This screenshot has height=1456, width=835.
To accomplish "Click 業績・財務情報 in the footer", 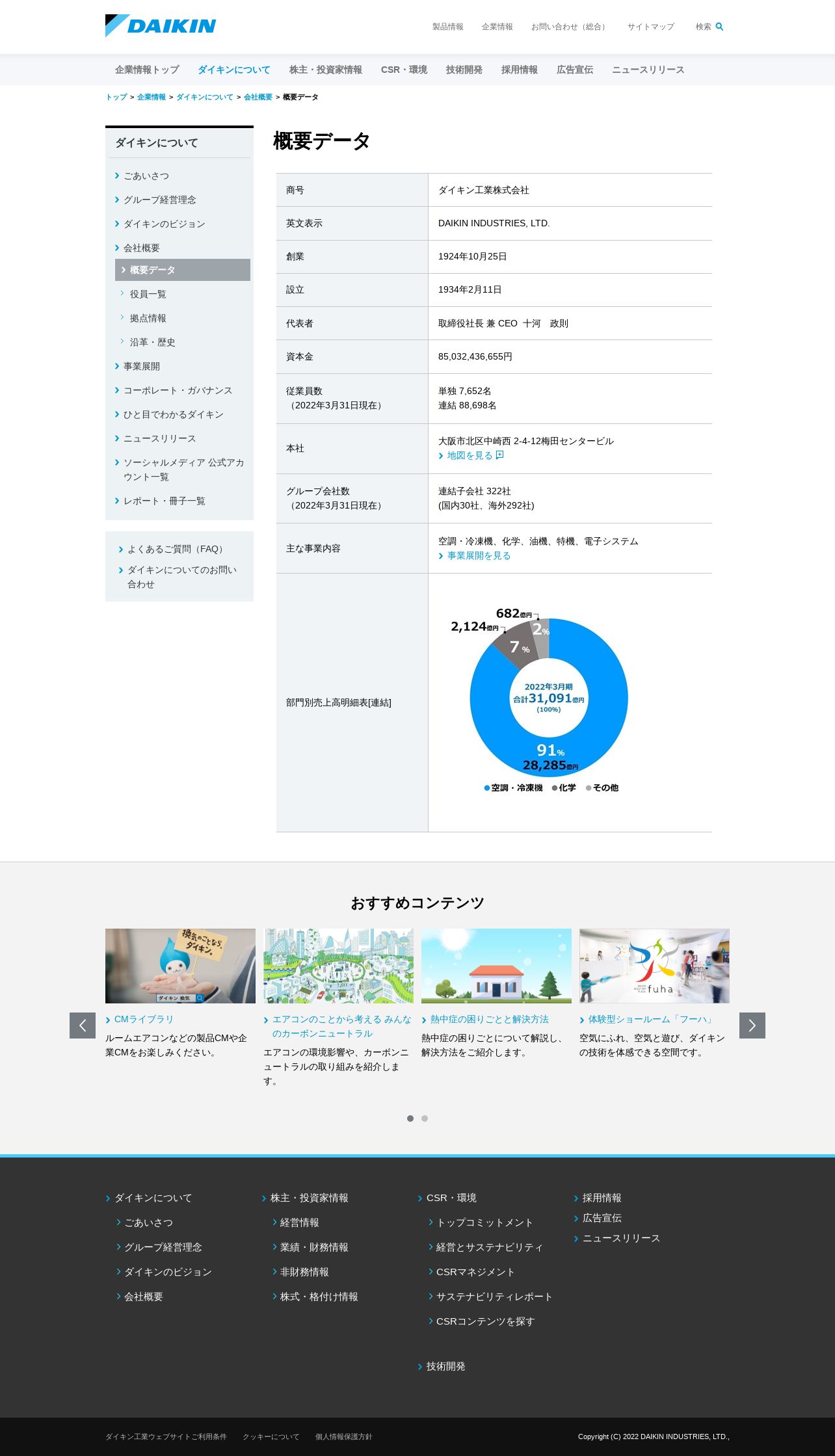I will point(315,1247).
